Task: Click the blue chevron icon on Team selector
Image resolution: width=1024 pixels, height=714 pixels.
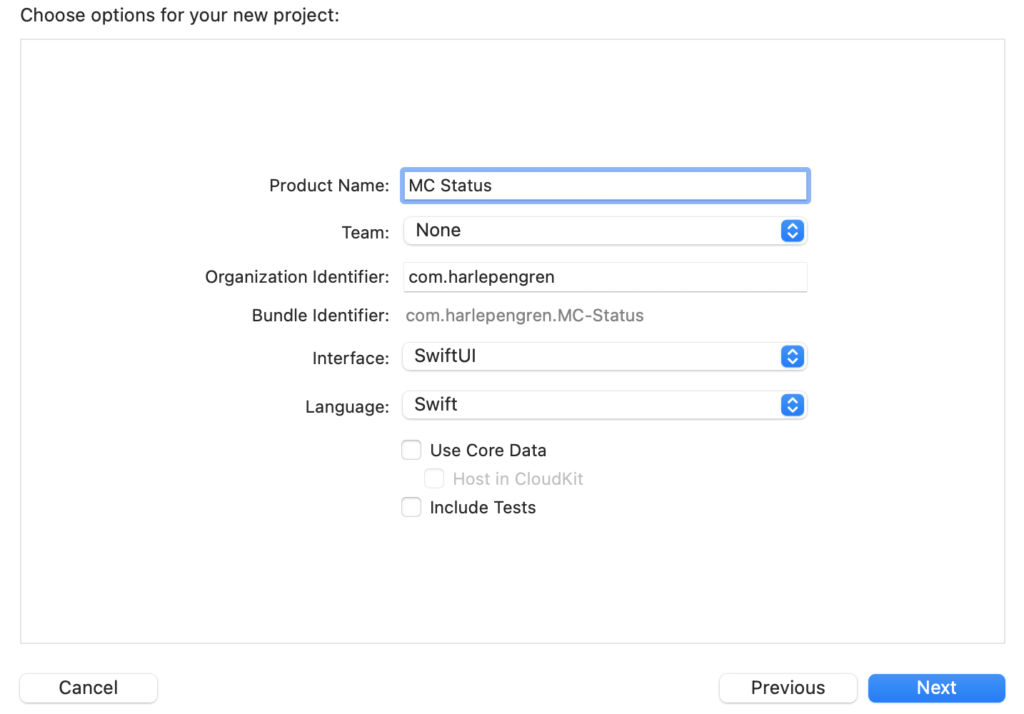Action: 791,231
